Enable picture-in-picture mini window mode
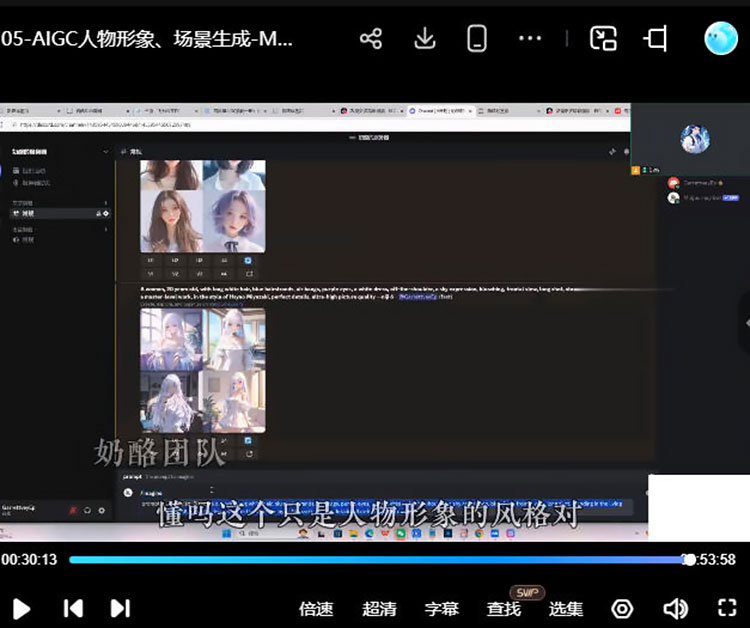Image resolution: width=750 pixels, height=628 pixels. (603, 39)
